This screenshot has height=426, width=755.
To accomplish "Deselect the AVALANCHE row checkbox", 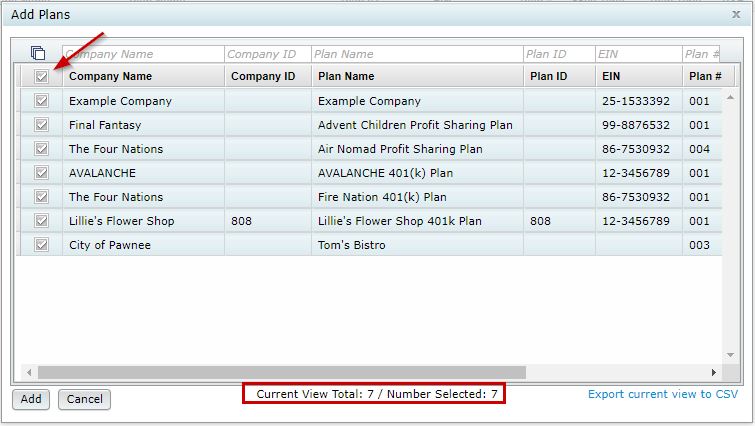I will click(41, 172).
